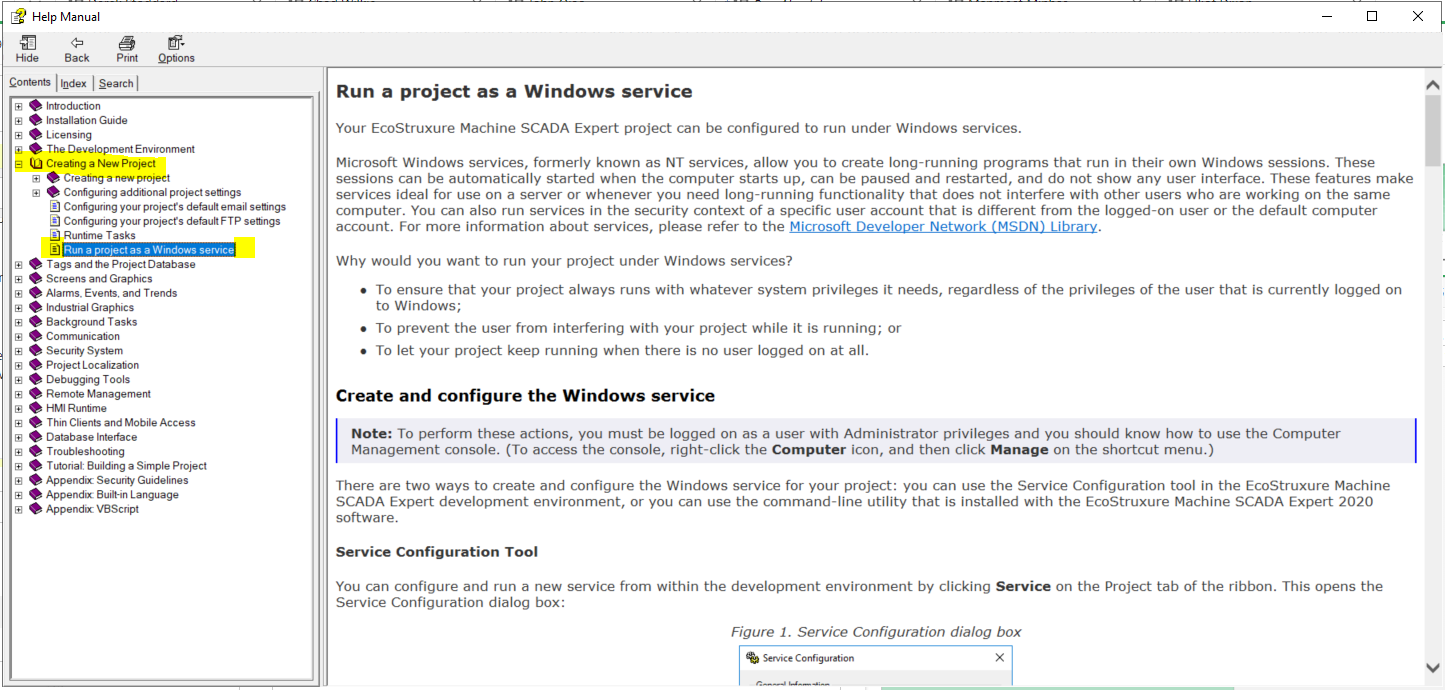Click the page icon for default FTP settings
This screenshot has width=1445, height=690.
pos(55,221)
